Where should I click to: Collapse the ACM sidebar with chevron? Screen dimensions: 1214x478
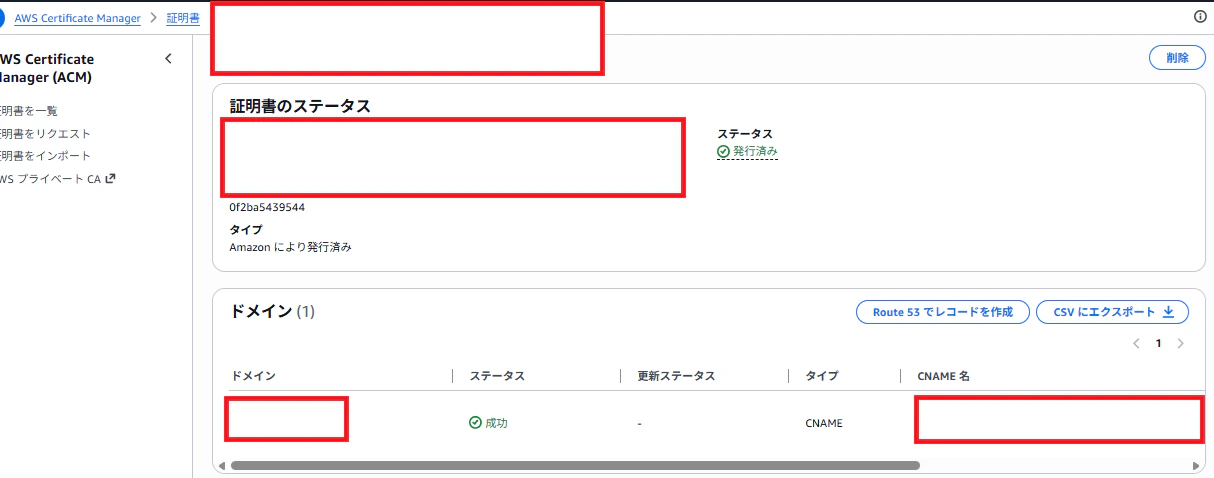click(168, 59)
